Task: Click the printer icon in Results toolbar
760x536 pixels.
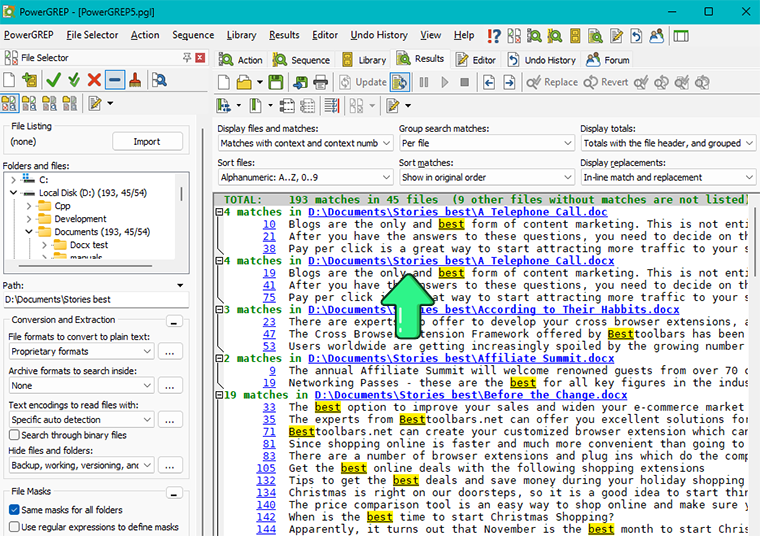Action: (x=320, y=82)
